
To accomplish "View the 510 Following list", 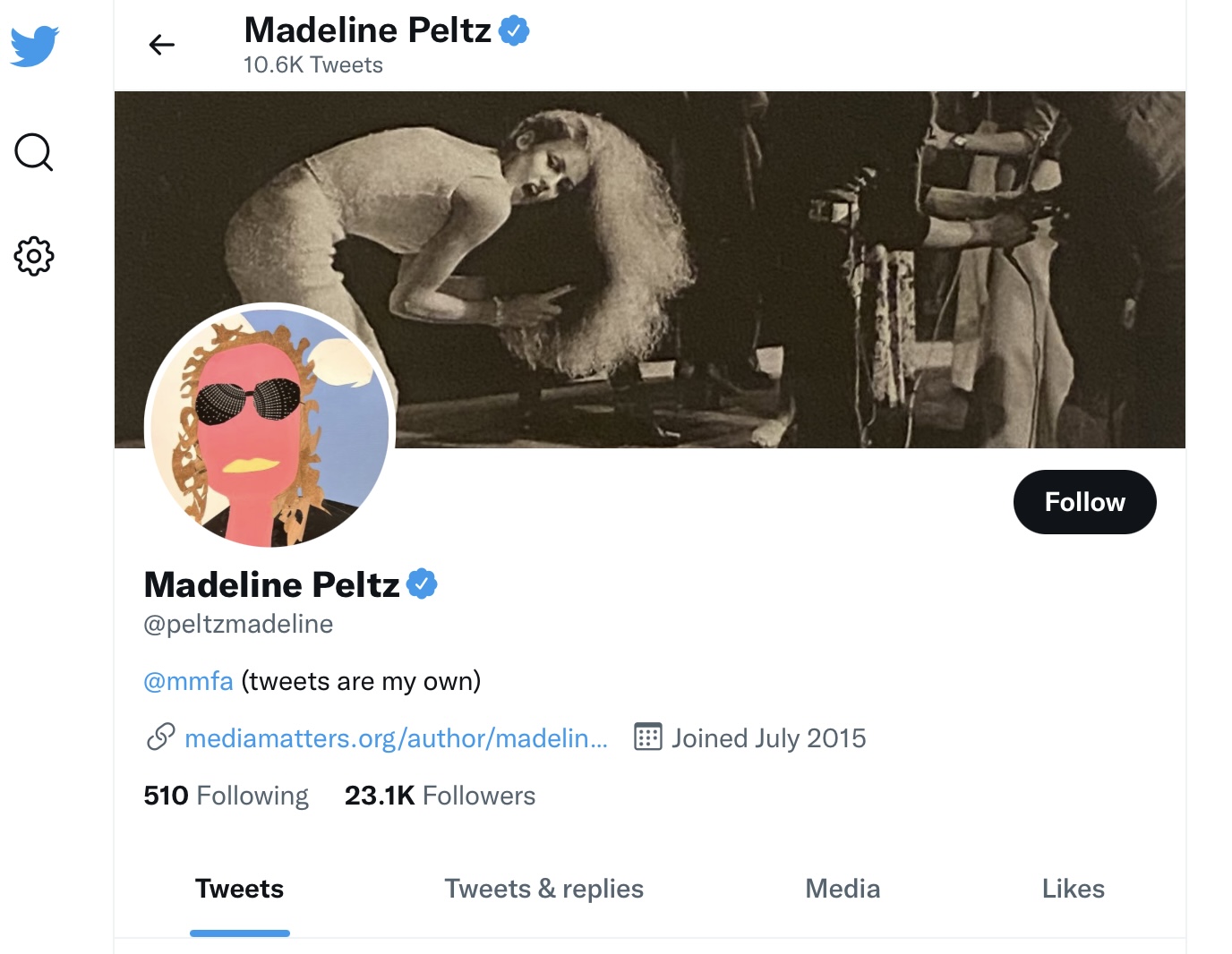I will coord(226,796).
